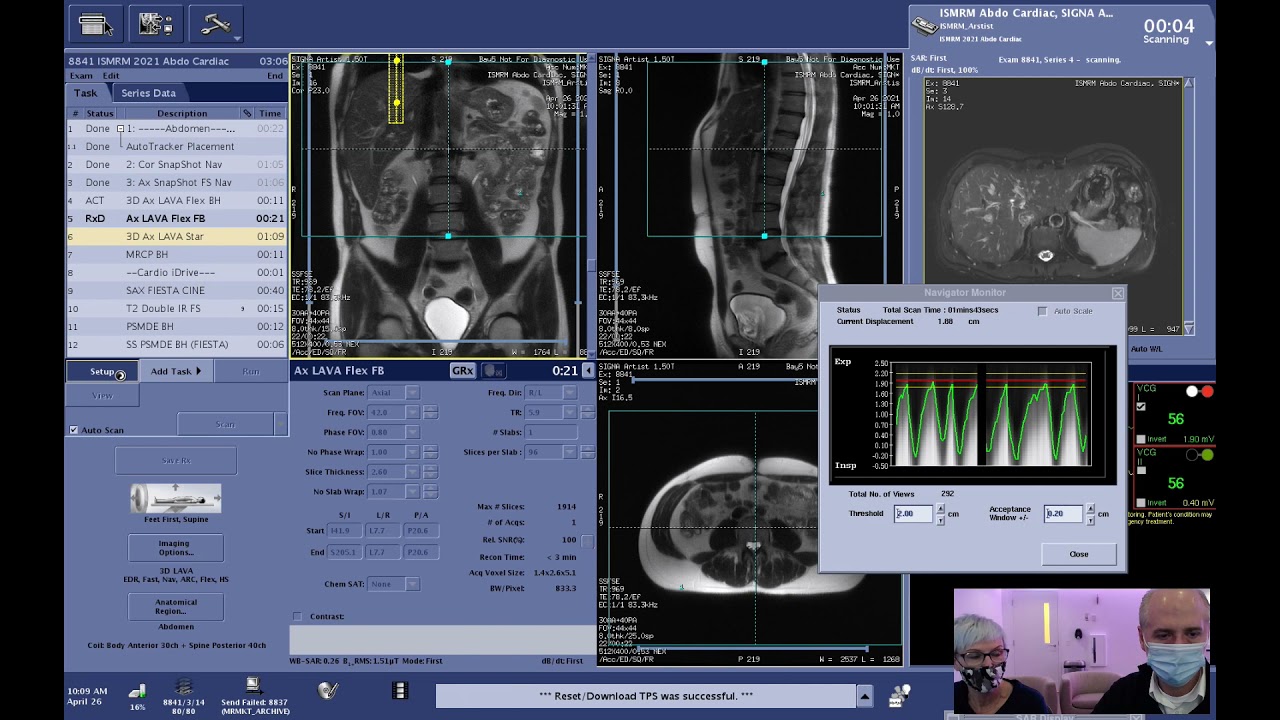This screenshot has width=1280, height=720.
Task: Select the T2 Double IR FS task row
Action: (176, 309)
